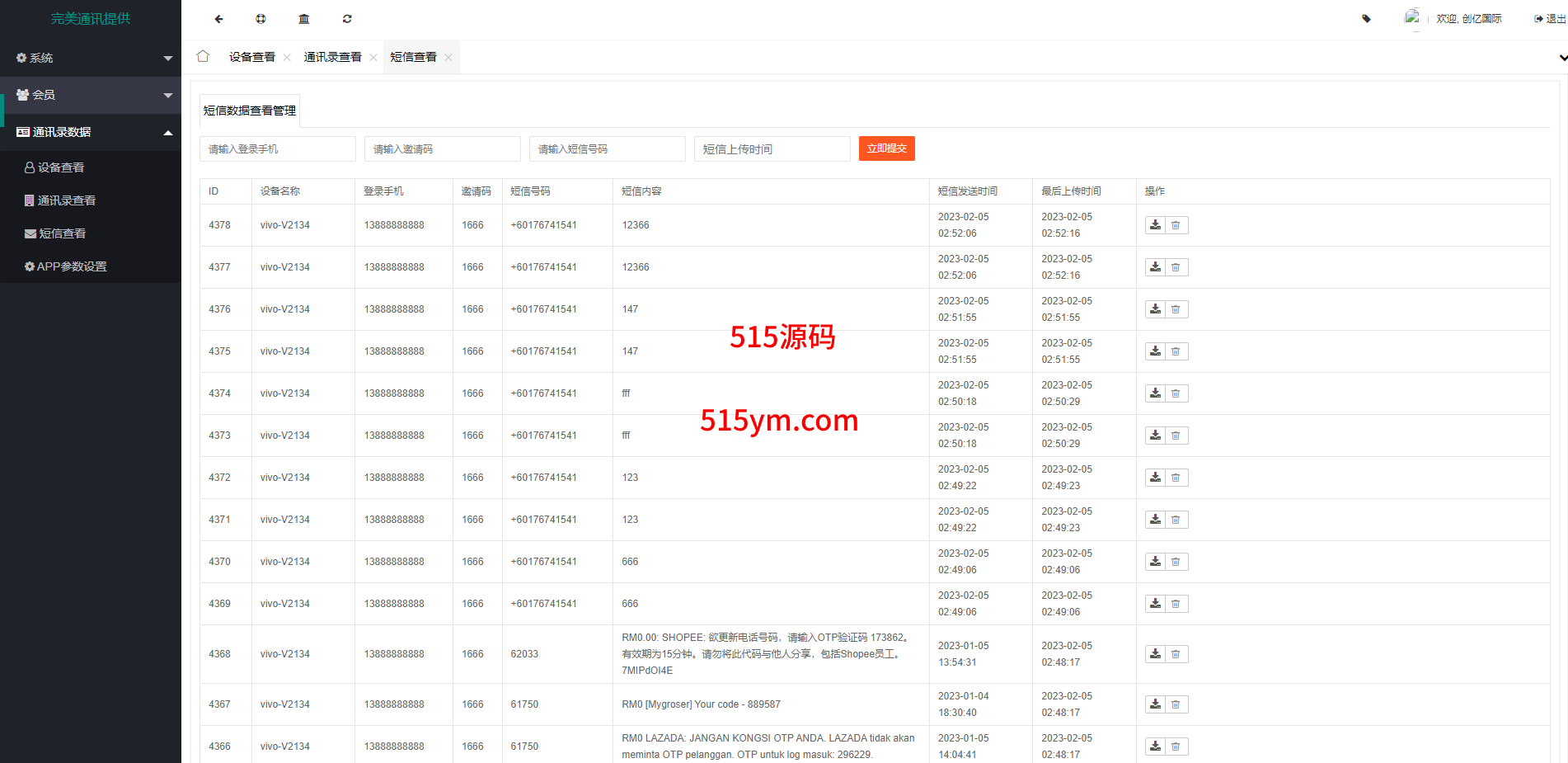Click the lifebuoy icon in top toolbar

pyautogui.click(x=261, y=19)
